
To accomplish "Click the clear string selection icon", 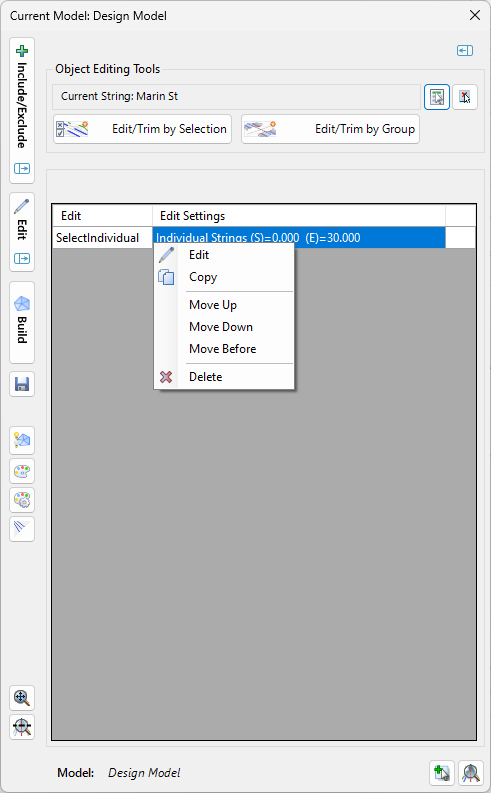I will coord(465,97).
